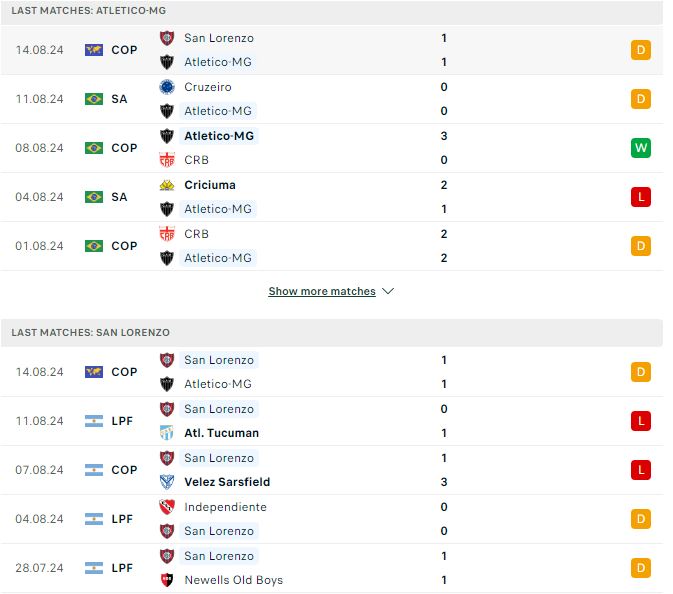Click the Velez Sarsfield club crest icon

point(167,482)
